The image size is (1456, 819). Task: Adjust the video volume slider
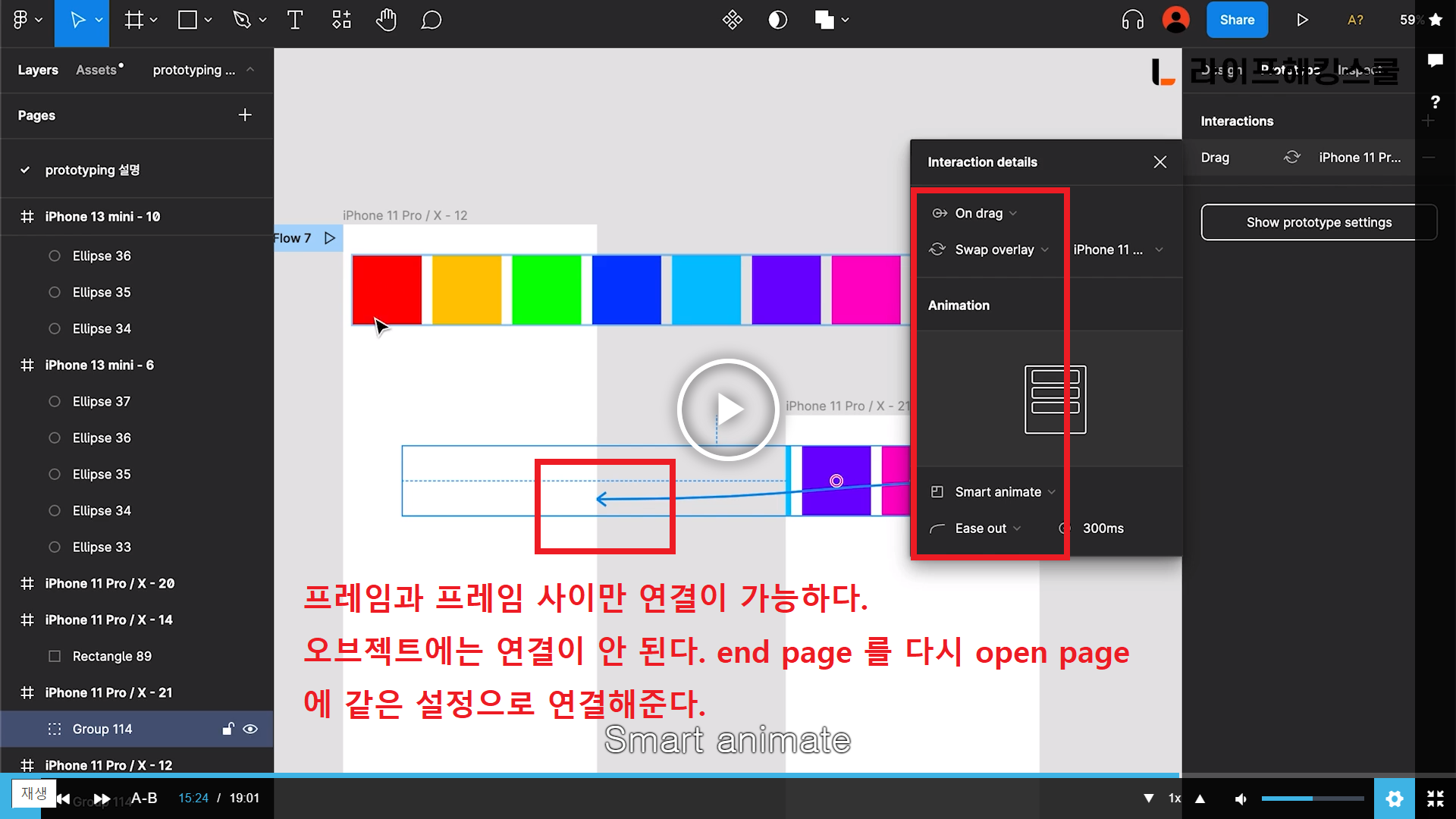(x=1312, y=799)
